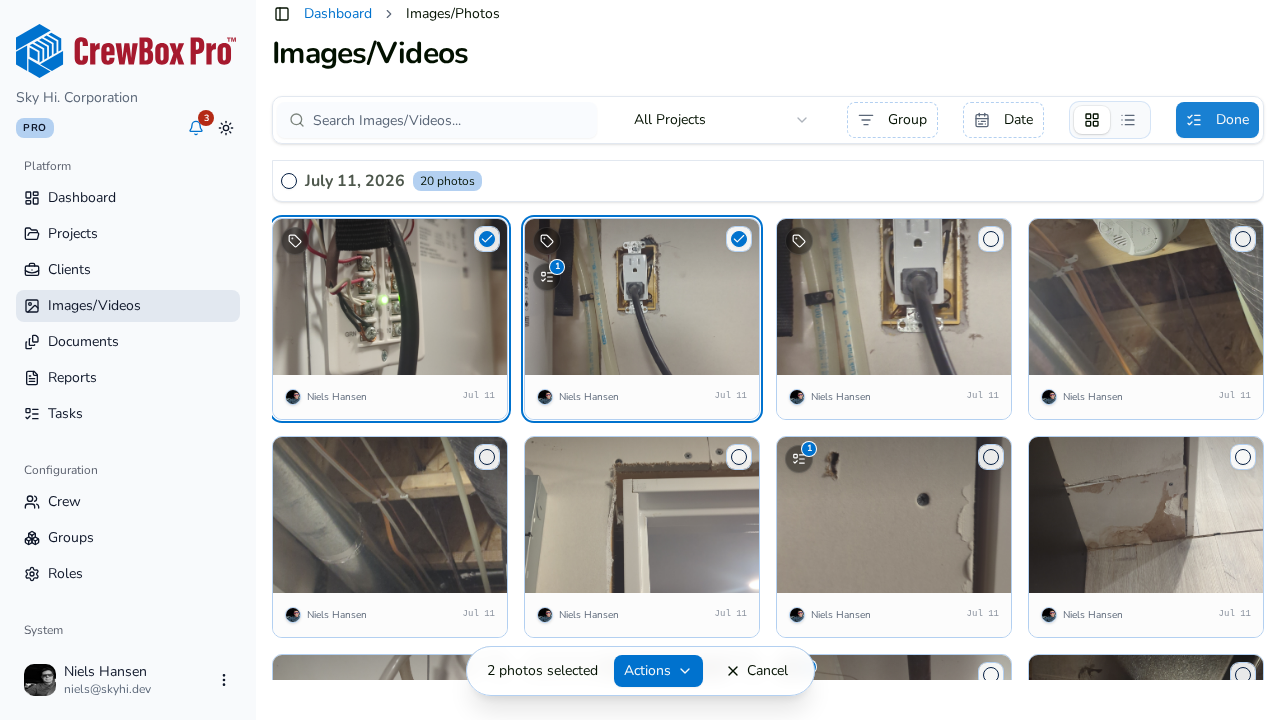Switch to list view
The width and height of the screenshot is (1280, 720).
coord(1128,120)
